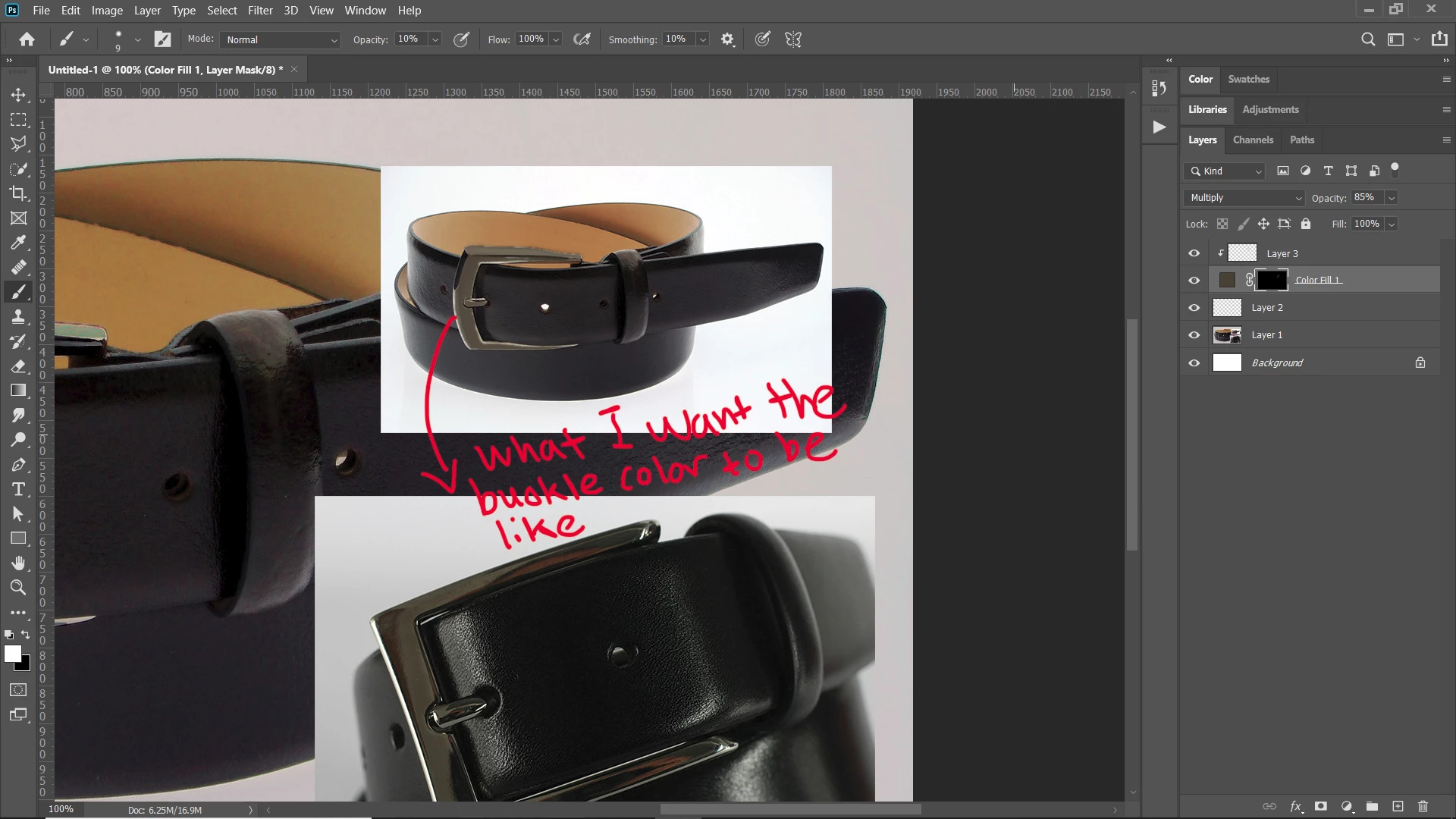Toggle visibility of Layer 1
This screenshot has width=1456, height=819.
point(1194,335)
